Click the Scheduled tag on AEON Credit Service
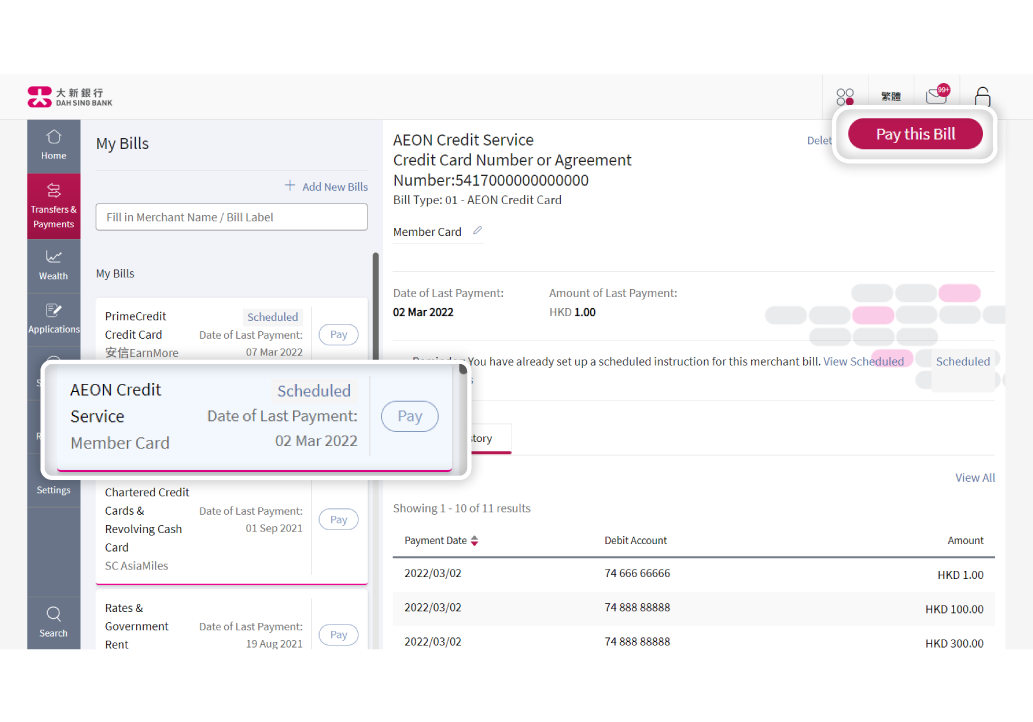The width and height of the screenshot is (1033, 722). [314, 391]
